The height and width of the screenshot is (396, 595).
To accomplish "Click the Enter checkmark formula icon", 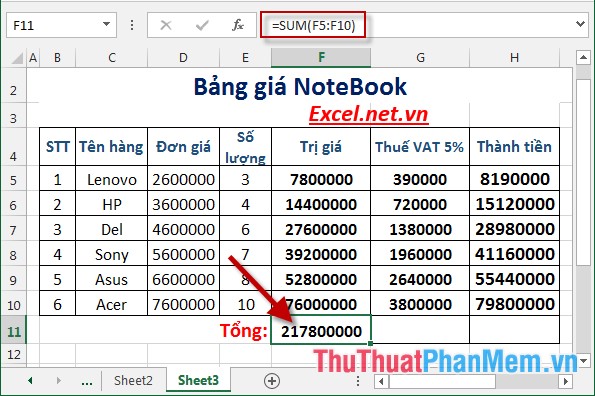I will pos(202,25).
